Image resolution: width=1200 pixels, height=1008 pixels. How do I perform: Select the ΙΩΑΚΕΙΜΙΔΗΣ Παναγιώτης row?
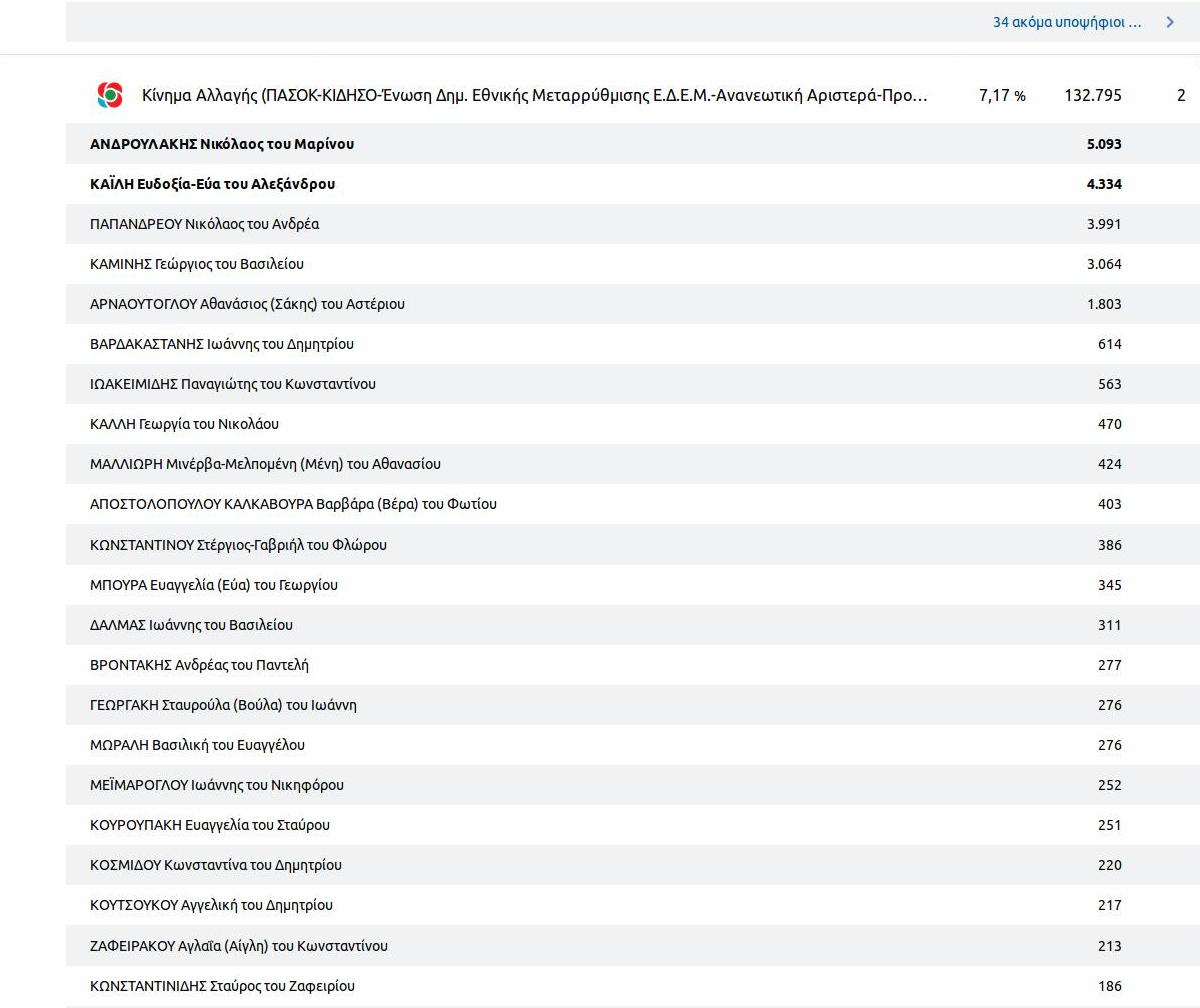pyautogui.click(x=633, y=384)
